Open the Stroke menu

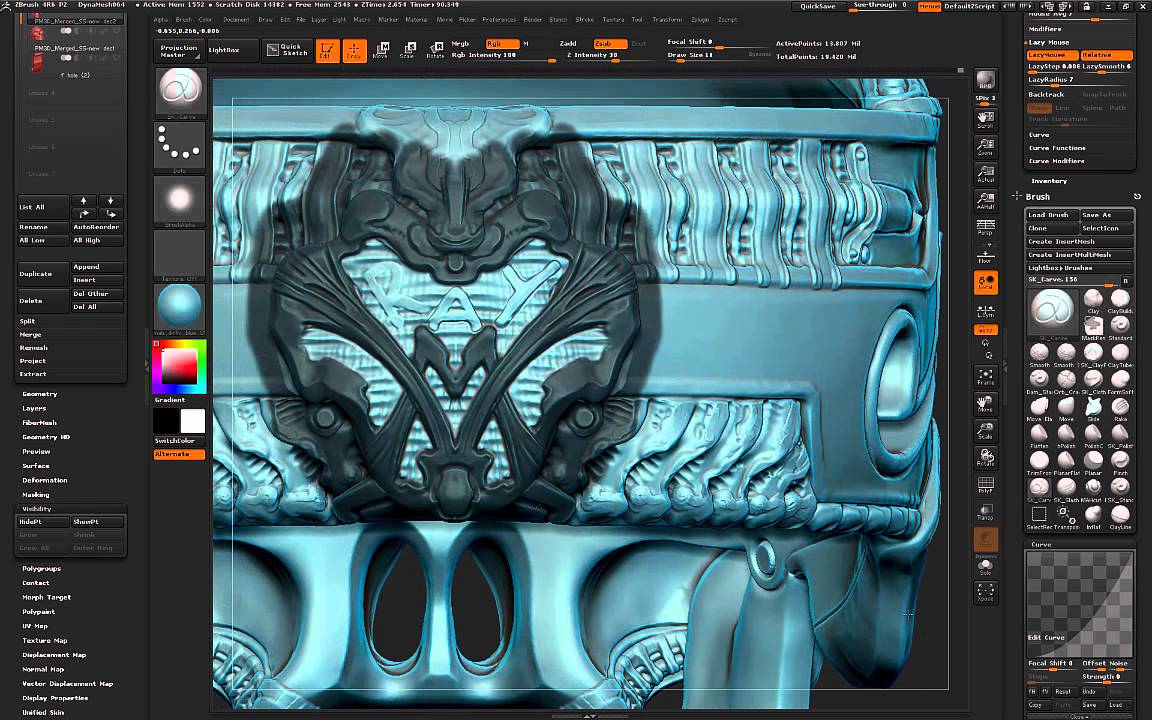click(x=585, y=20)
